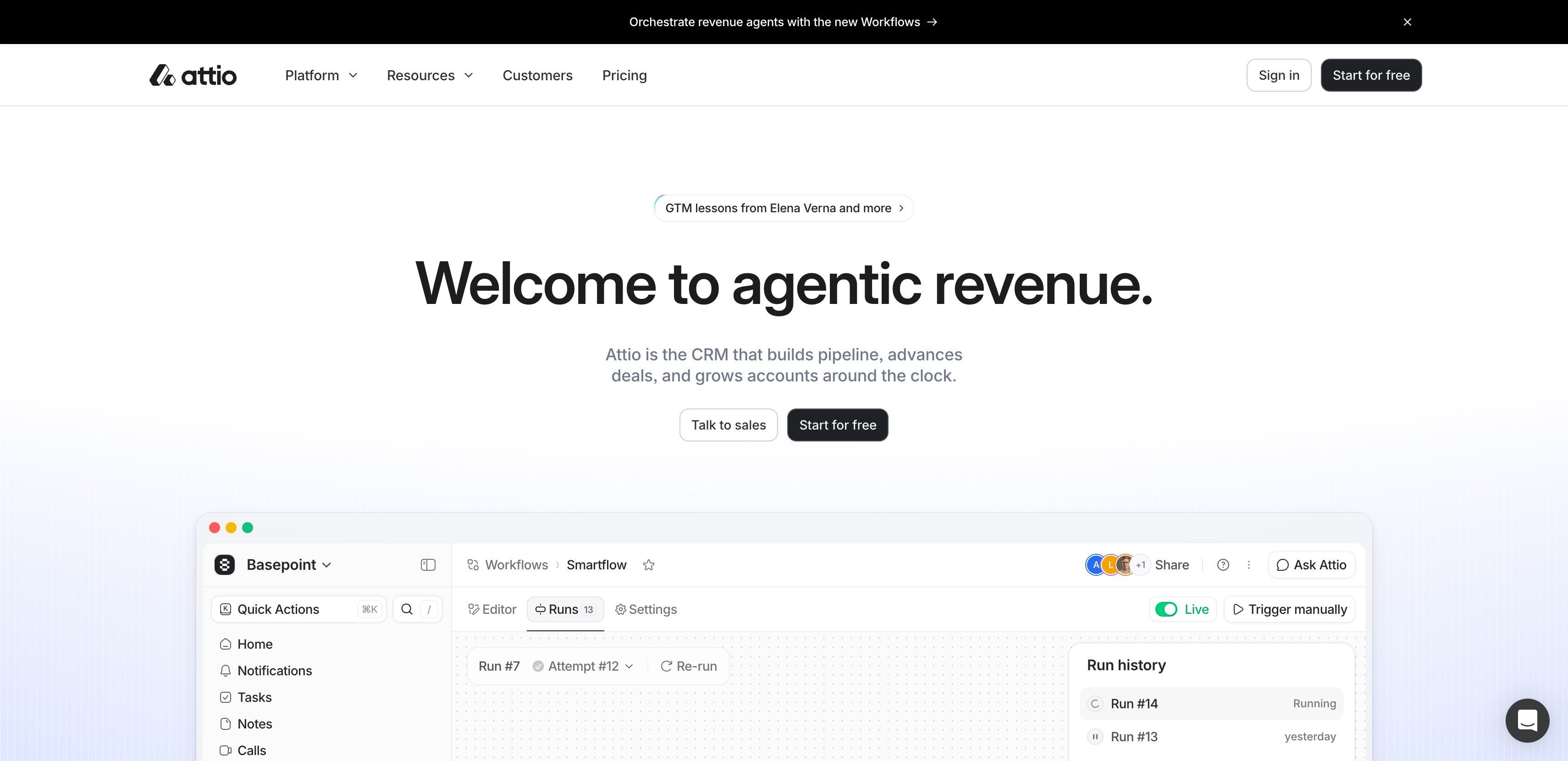Click the photo collaborator avatar
The height and width of the screenshot is (761, 1568).
(x=1126, y=565)
